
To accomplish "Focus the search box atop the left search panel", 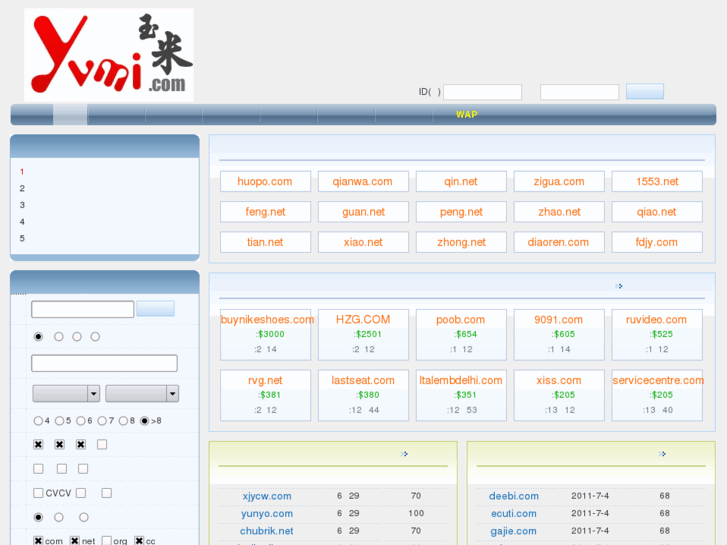I will [x=83, y=309].
